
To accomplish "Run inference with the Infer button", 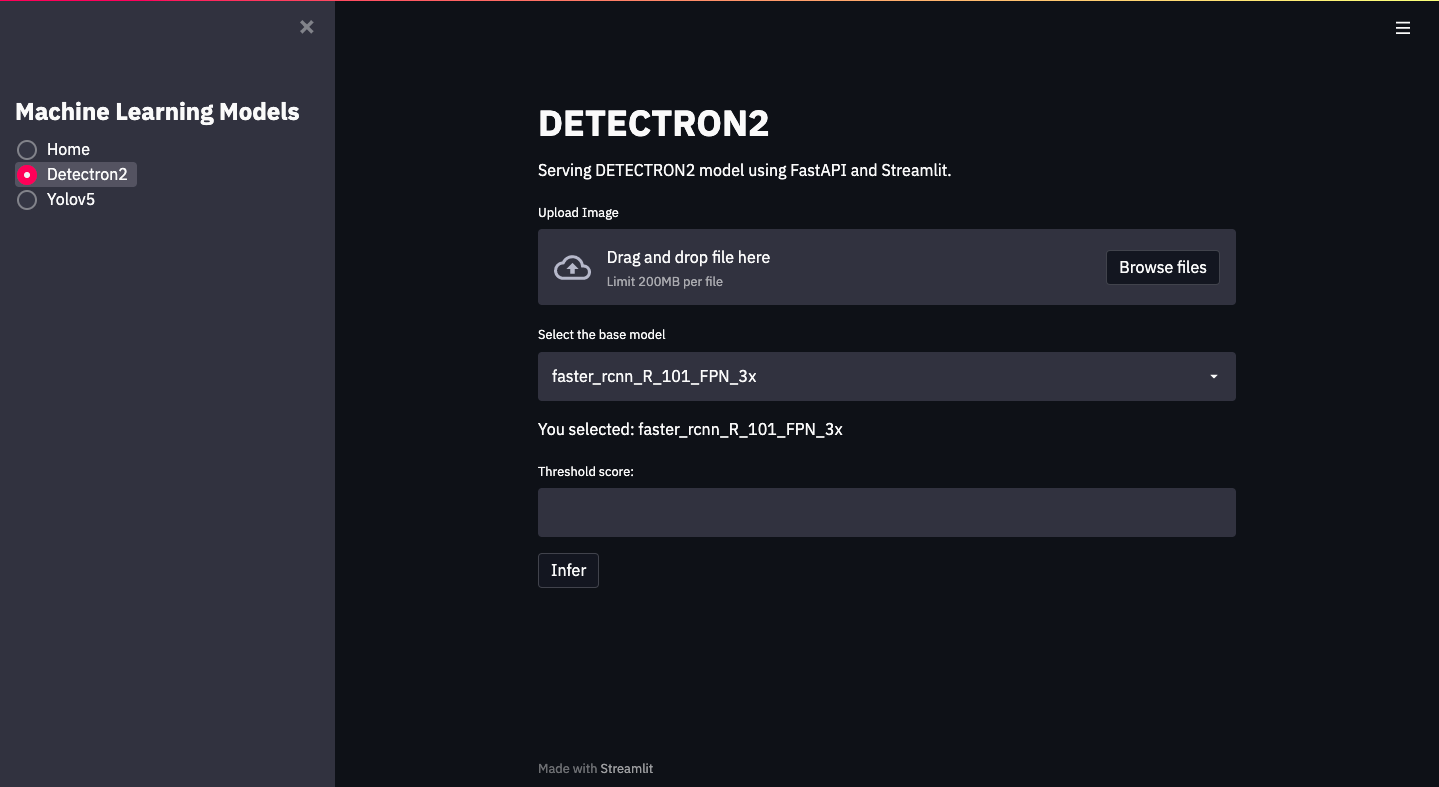I will pyautogui.click(x=568, y=570).
